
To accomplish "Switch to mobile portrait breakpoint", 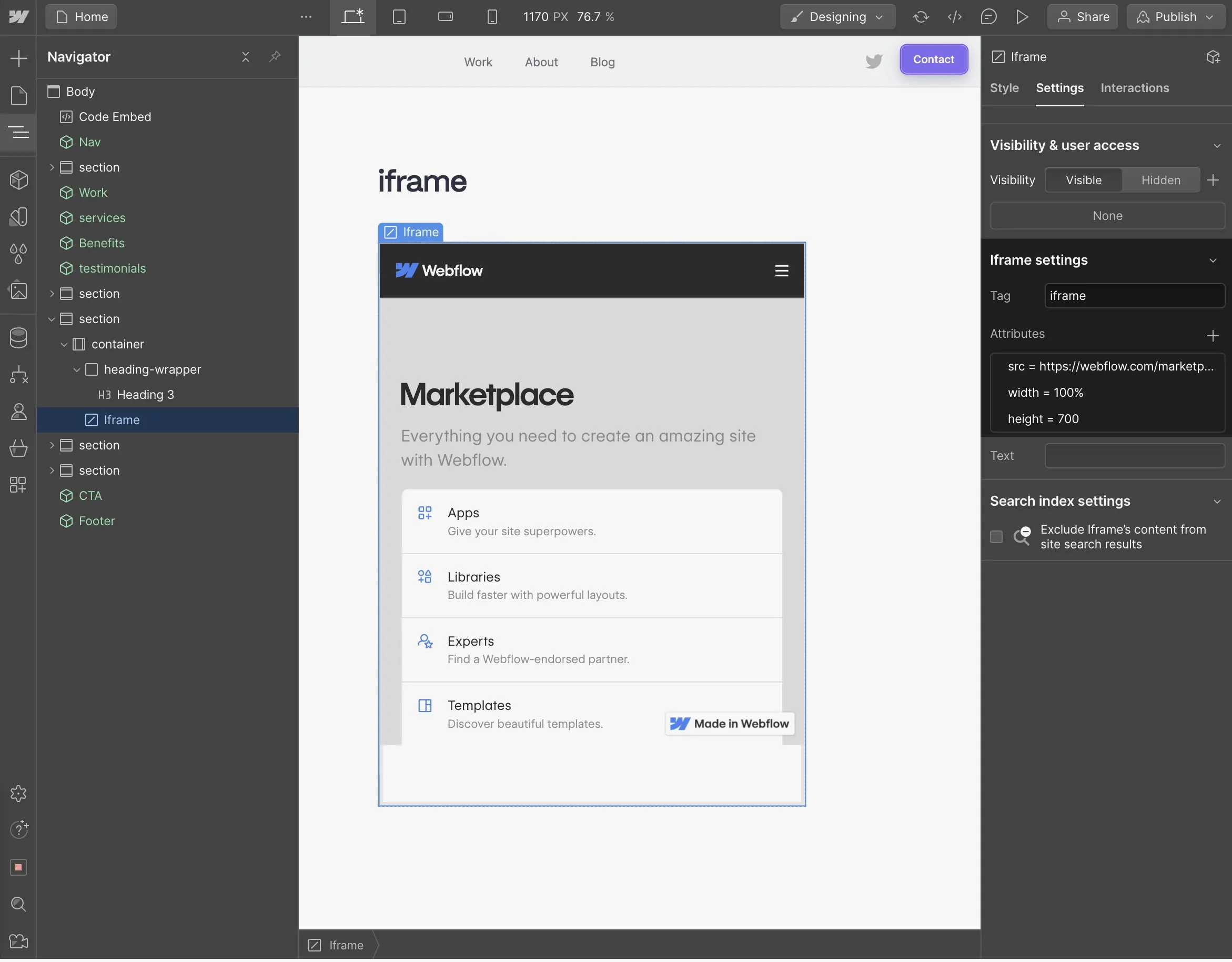I will (x=492, y=17).
